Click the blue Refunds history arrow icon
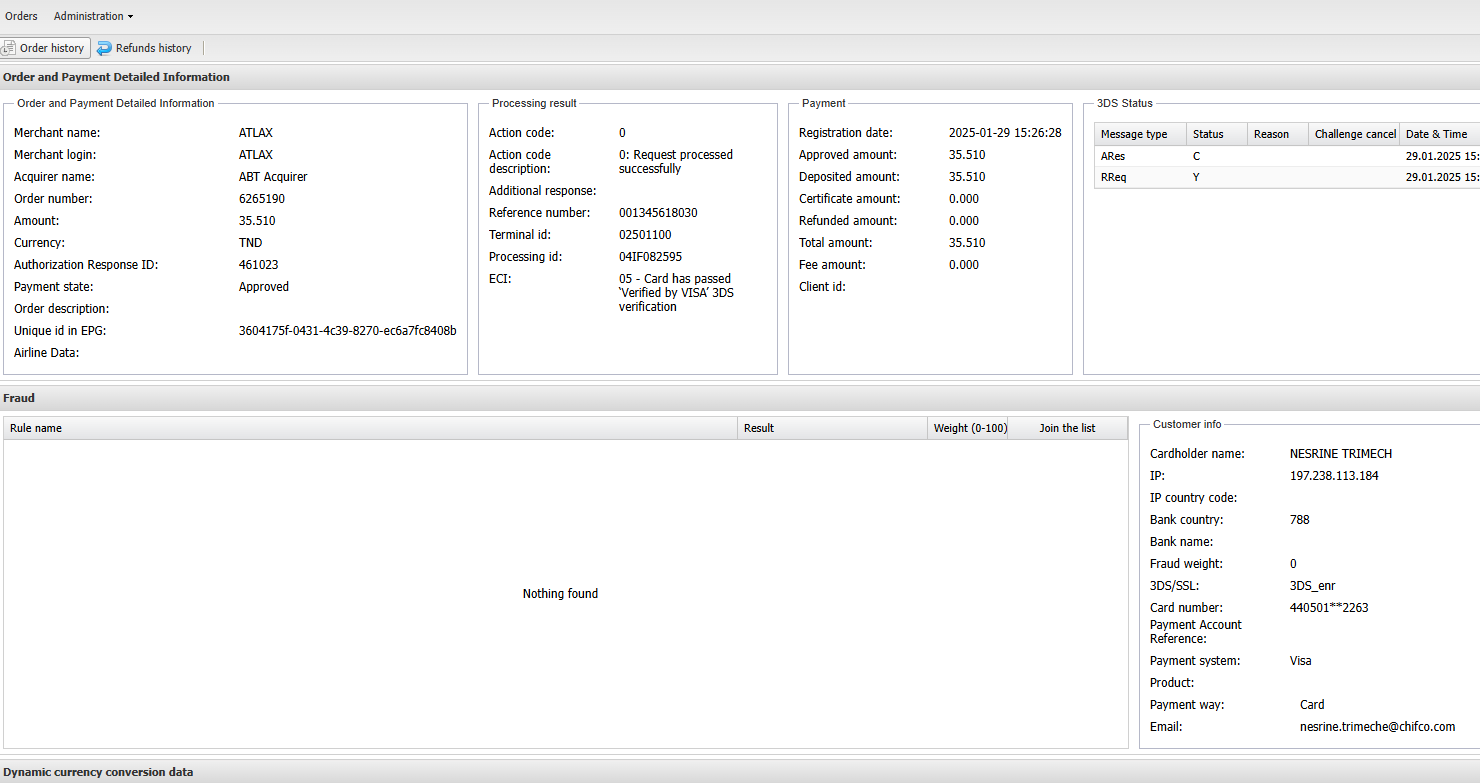Image resolution: width=1480 pixels, height=783 pixels. coord(104,48)
